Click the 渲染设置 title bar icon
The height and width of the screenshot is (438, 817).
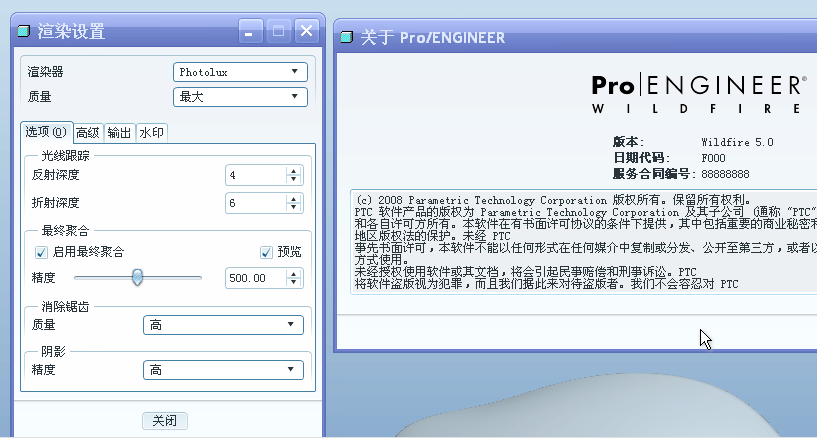[24, 31]
